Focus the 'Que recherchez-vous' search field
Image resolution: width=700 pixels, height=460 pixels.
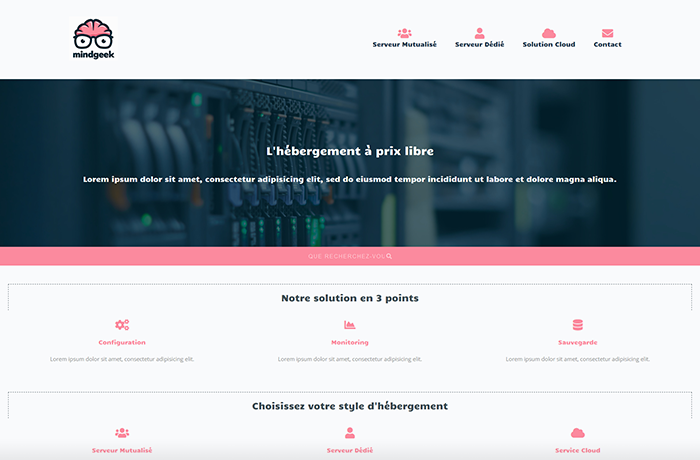click(x=345, y=256)
